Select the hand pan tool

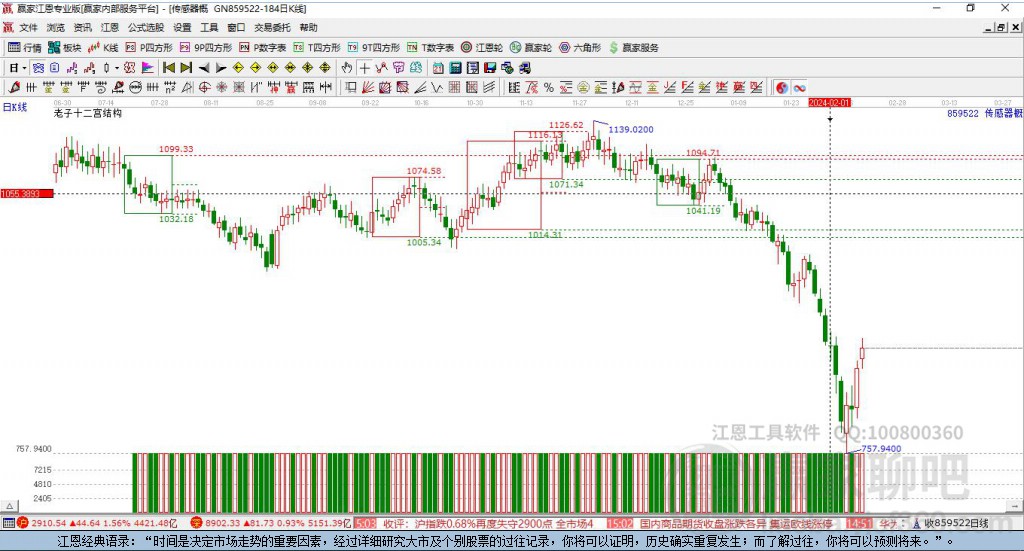tap(347, 68)
